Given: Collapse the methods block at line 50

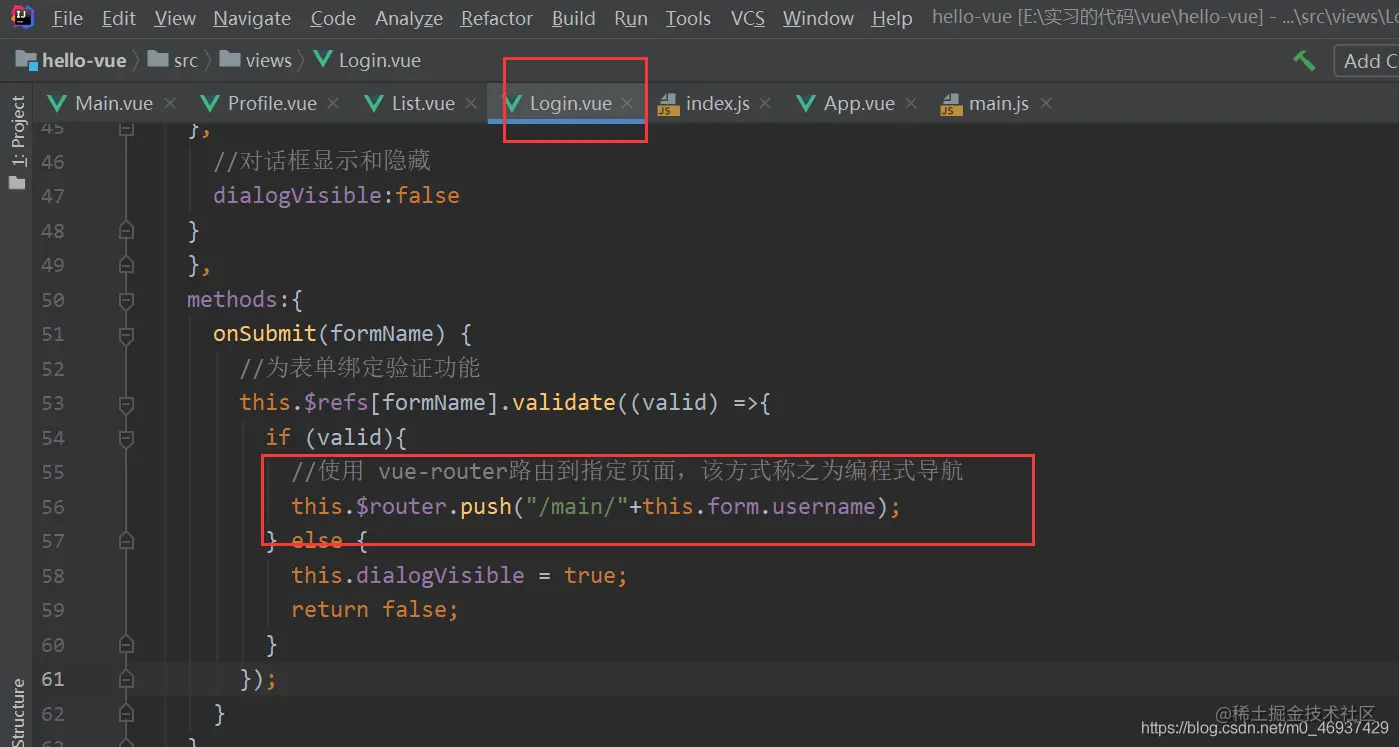Looking at the screenshot, I should (126, 300).
